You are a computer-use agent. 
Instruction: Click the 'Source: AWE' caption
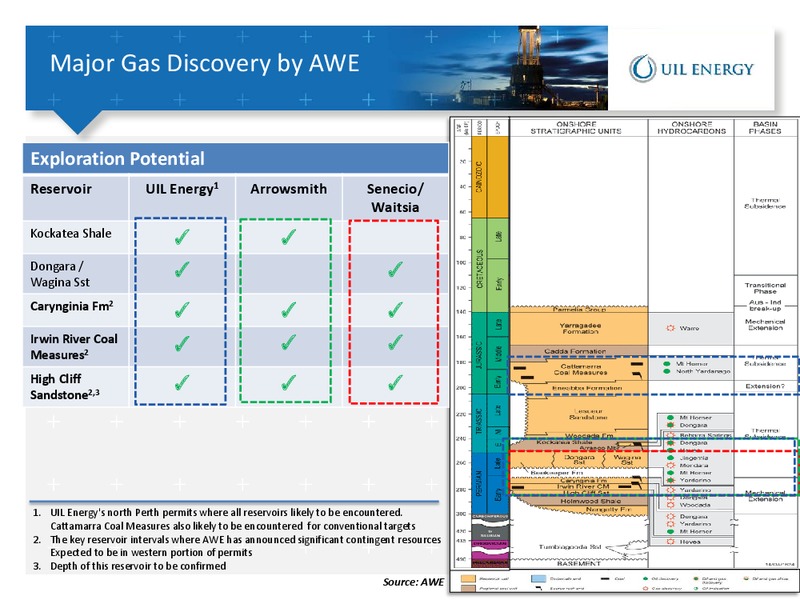(413, 582)
